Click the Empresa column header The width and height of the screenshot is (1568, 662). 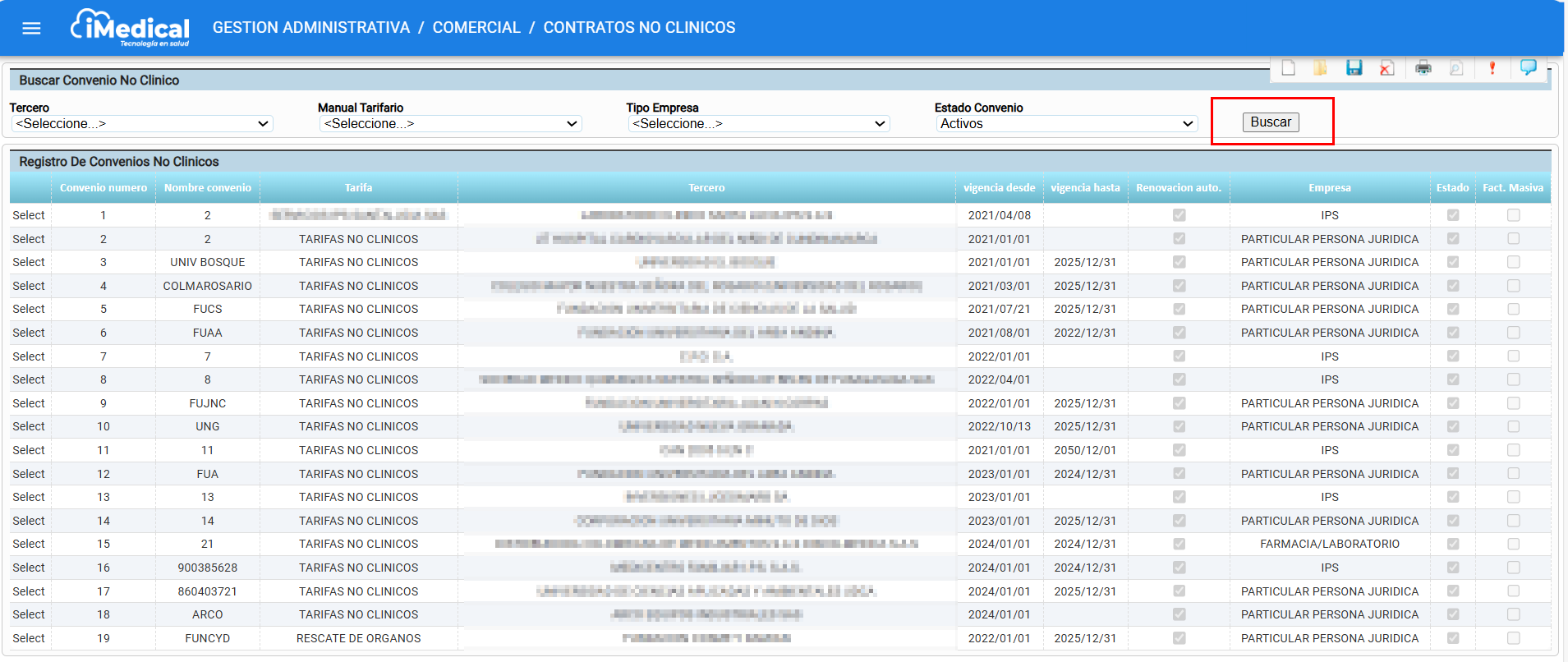tap(1330, 188)
